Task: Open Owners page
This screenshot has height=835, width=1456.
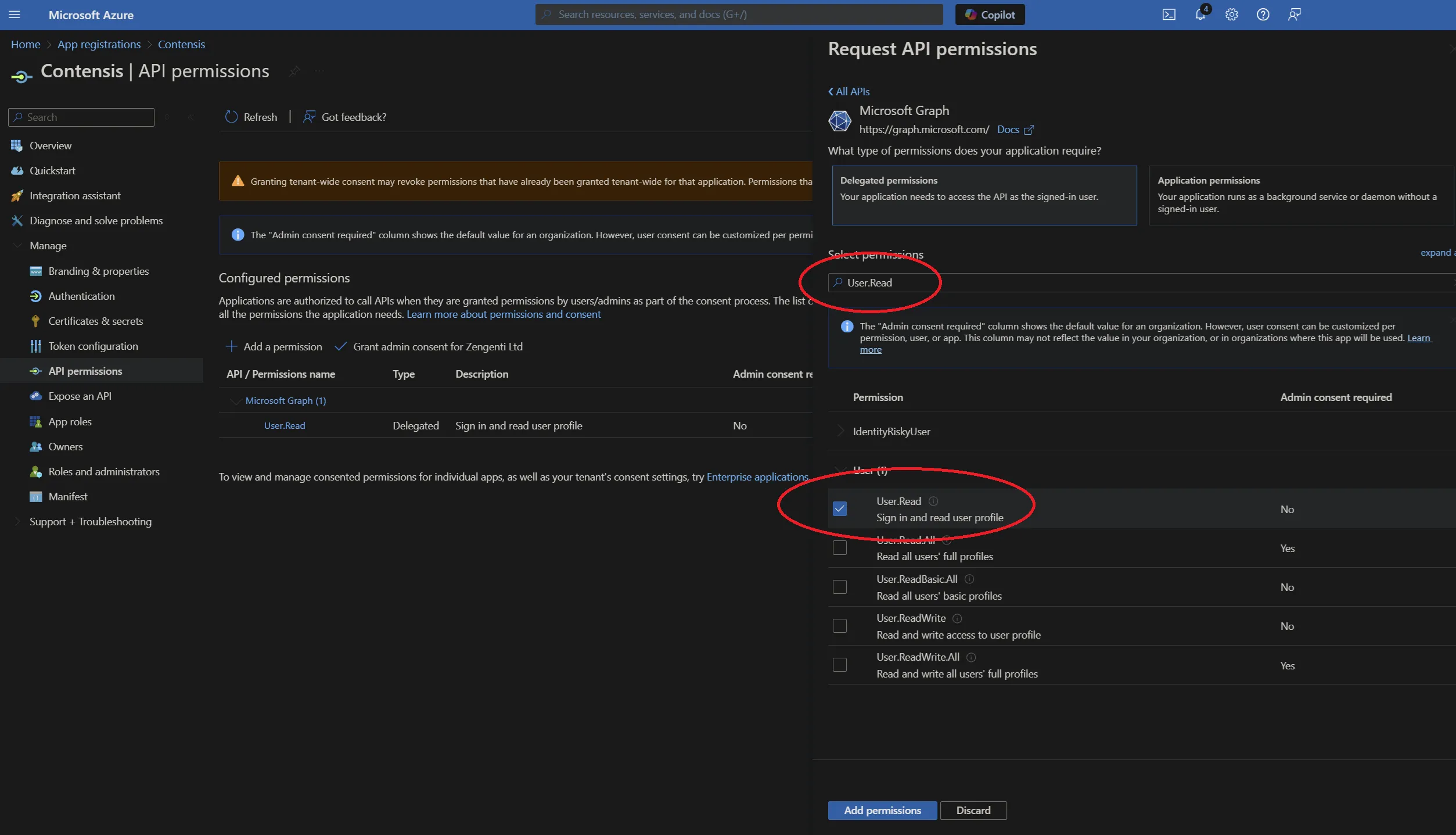Action: click(65, 446)
